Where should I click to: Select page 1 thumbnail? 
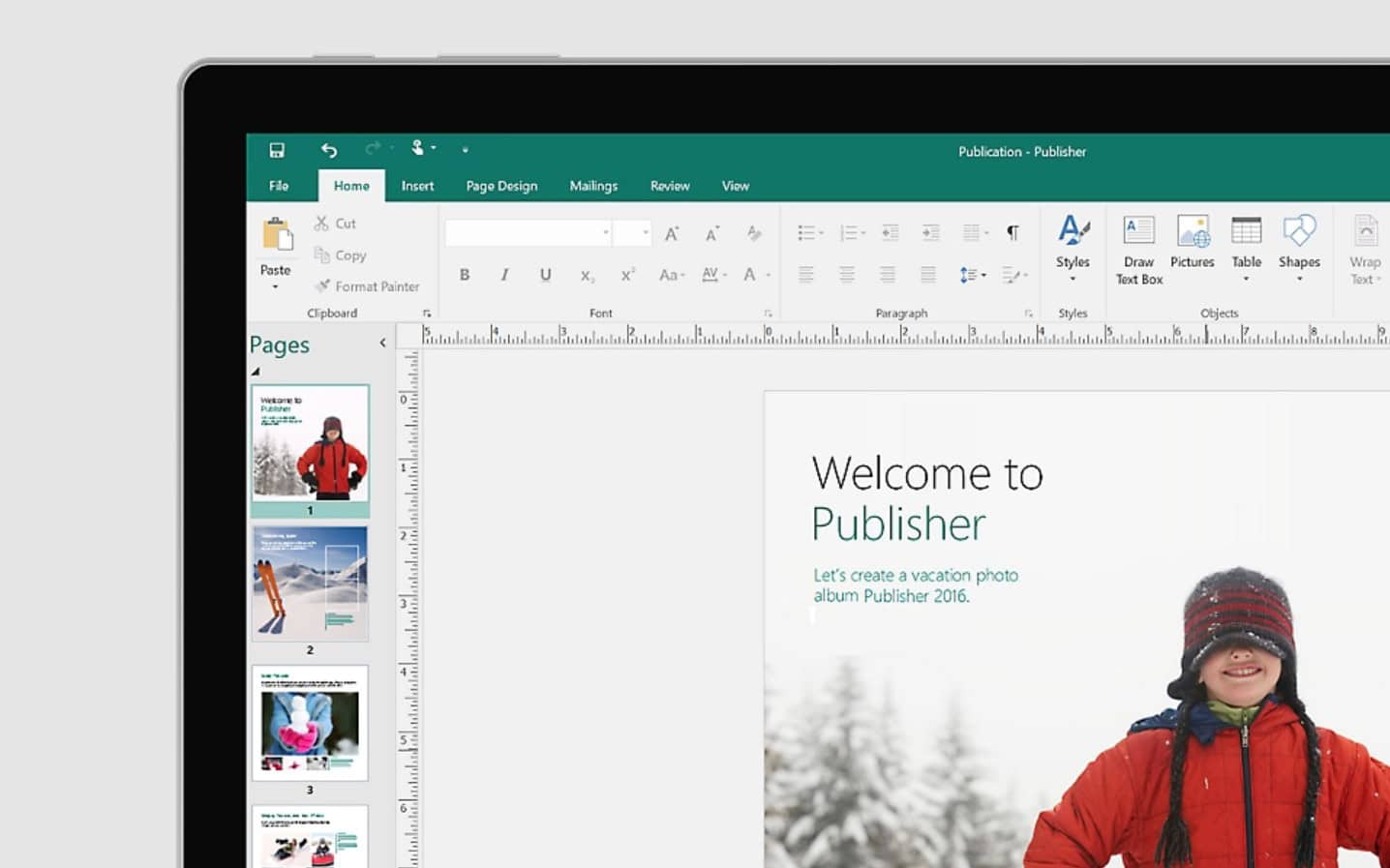pos(310,443)
